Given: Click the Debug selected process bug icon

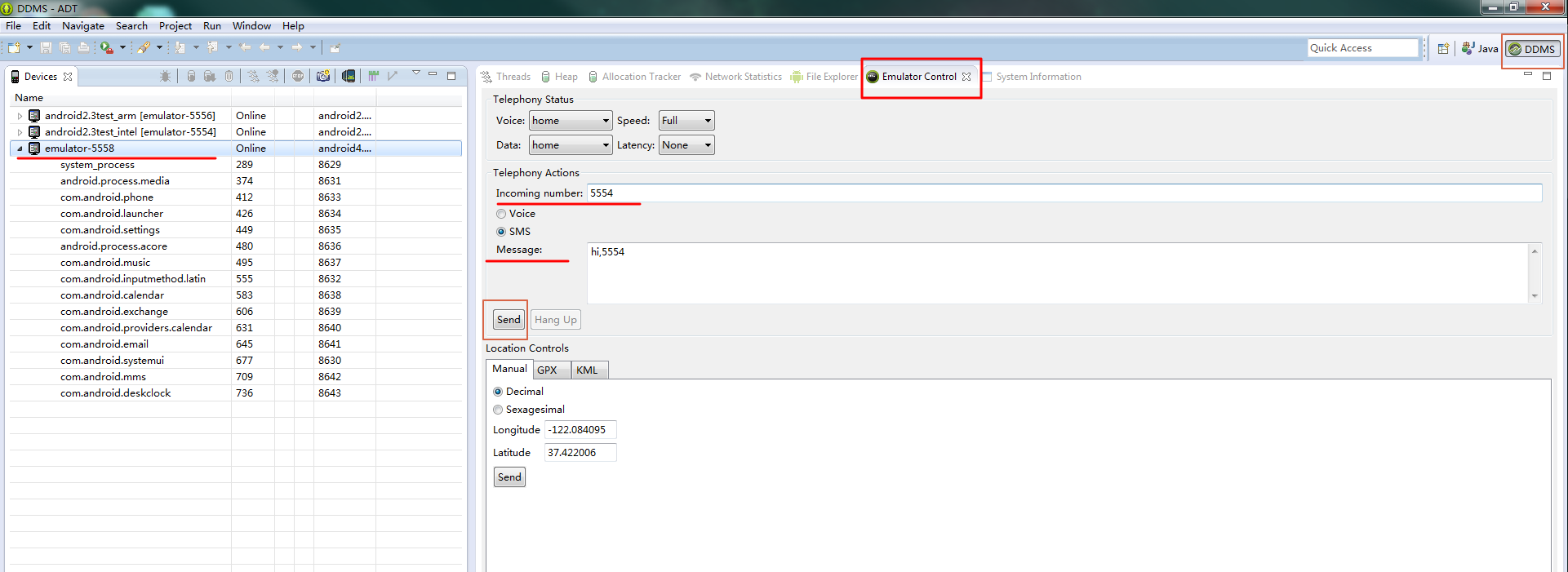Looking at the screenshot, I should [166, 76].
